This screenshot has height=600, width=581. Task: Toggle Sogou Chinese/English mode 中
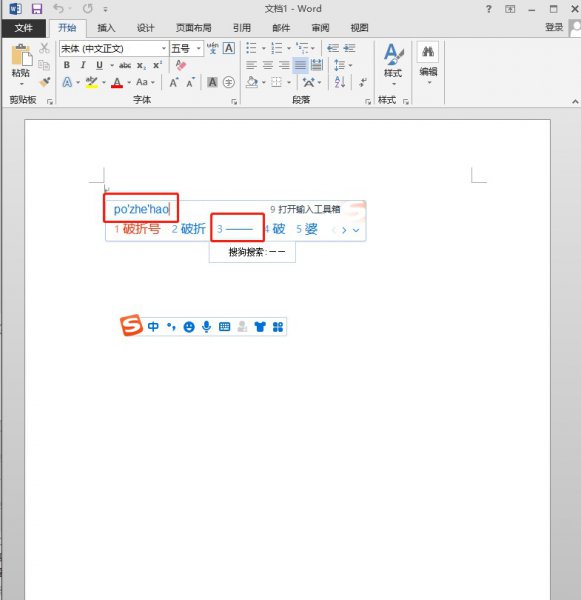153,326
